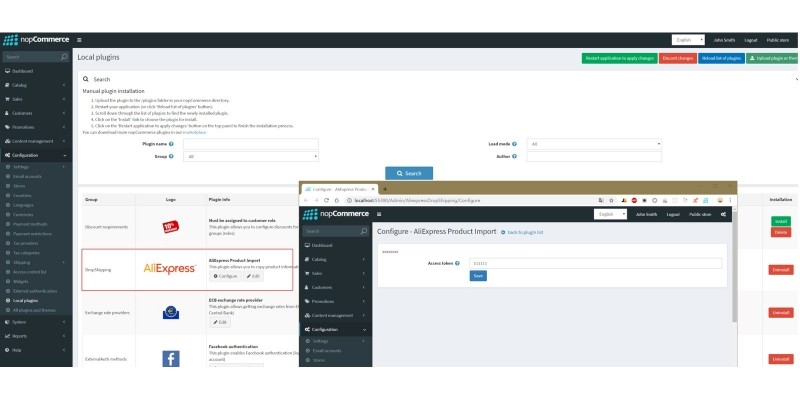Focus Author input field
Screen dimensions: 800x400
(594, 157)
